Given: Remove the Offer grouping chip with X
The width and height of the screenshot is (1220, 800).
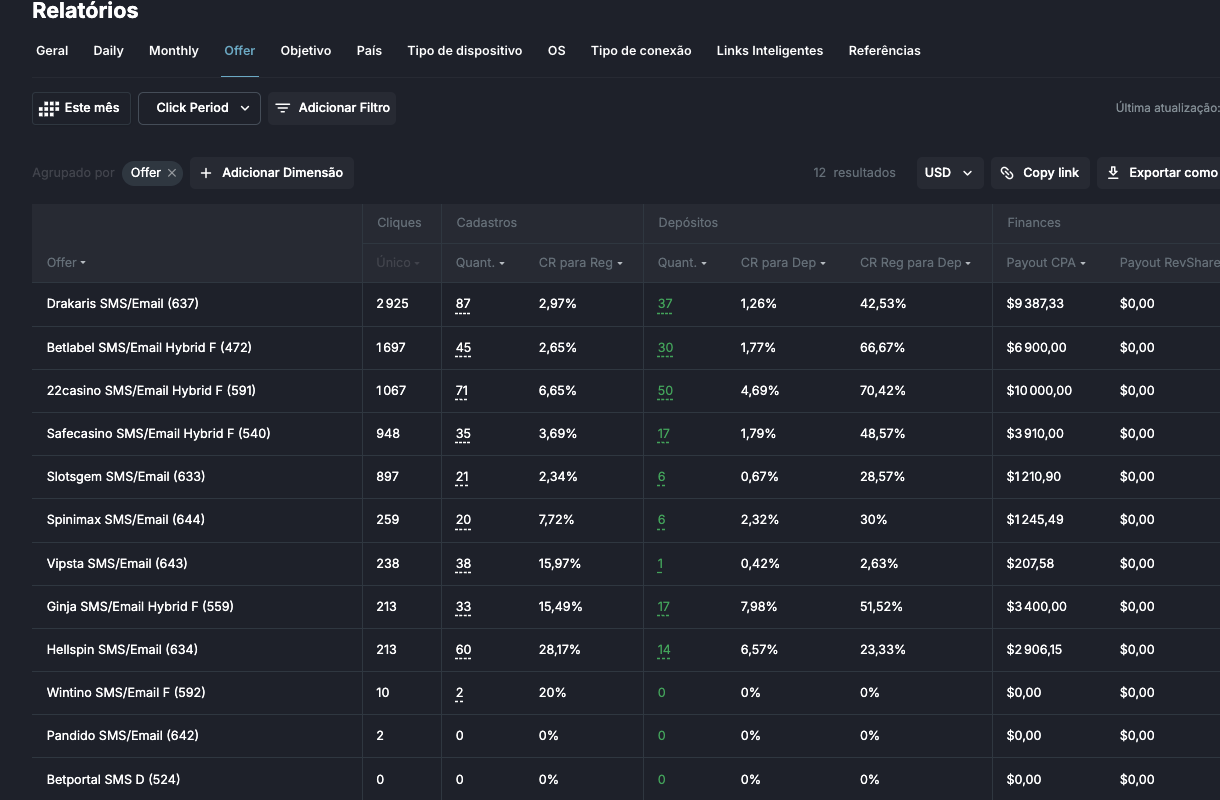Looking at the screenshot, I should [x=172, y=173].
